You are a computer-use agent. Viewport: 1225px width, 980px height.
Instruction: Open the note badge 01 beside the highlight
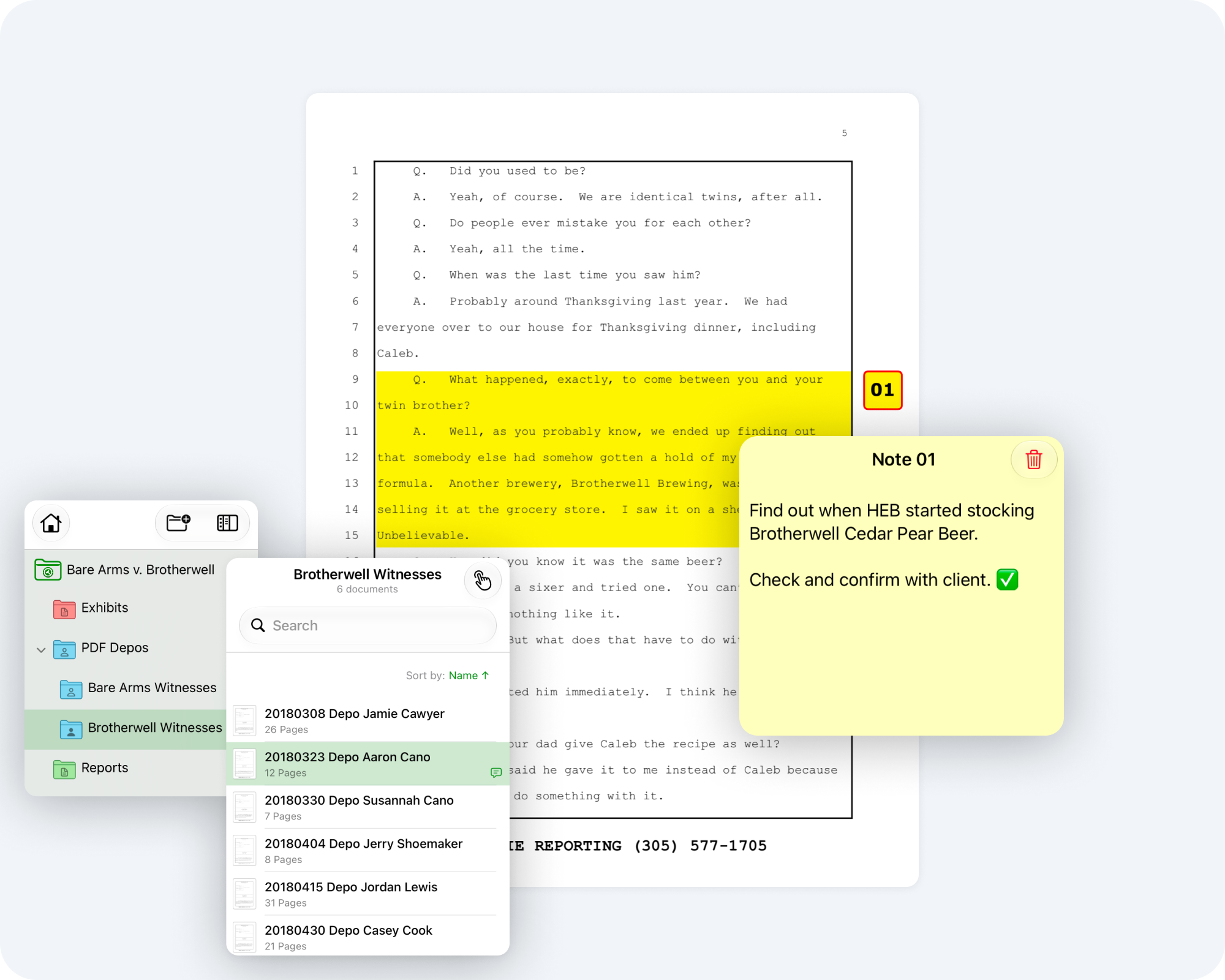(x=883, y=390)
